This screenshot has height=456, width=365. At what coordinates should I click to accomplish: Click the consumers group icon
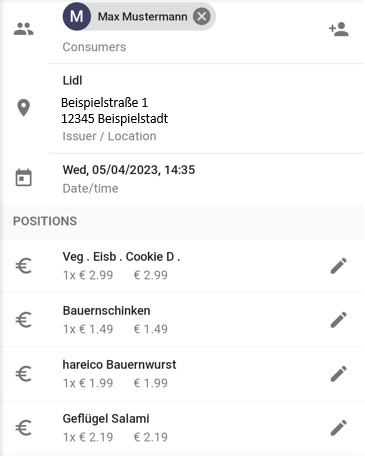tap(23, 29)
